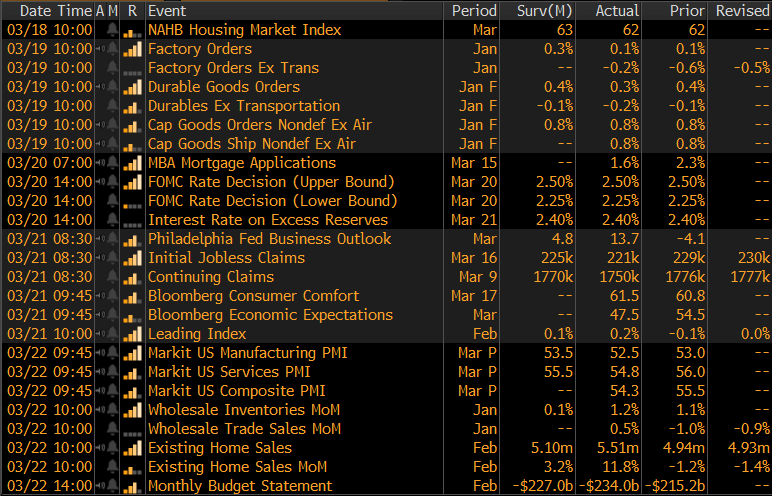This screenshot has height=496, width=772.
Task: Click the relevance bars for MBA Mortgage Applications
Action: [x=132, y=163]
